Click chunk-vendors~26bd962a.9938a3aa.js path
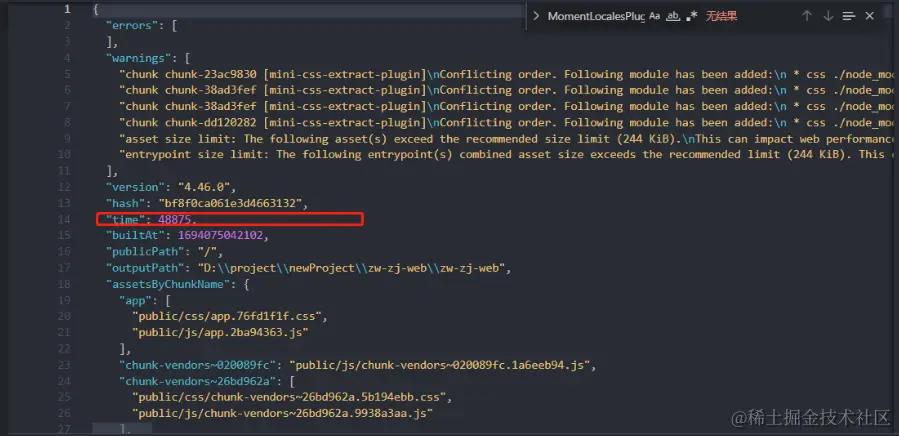The height and width of the screenshot is (436, 899). pos(282,413)
